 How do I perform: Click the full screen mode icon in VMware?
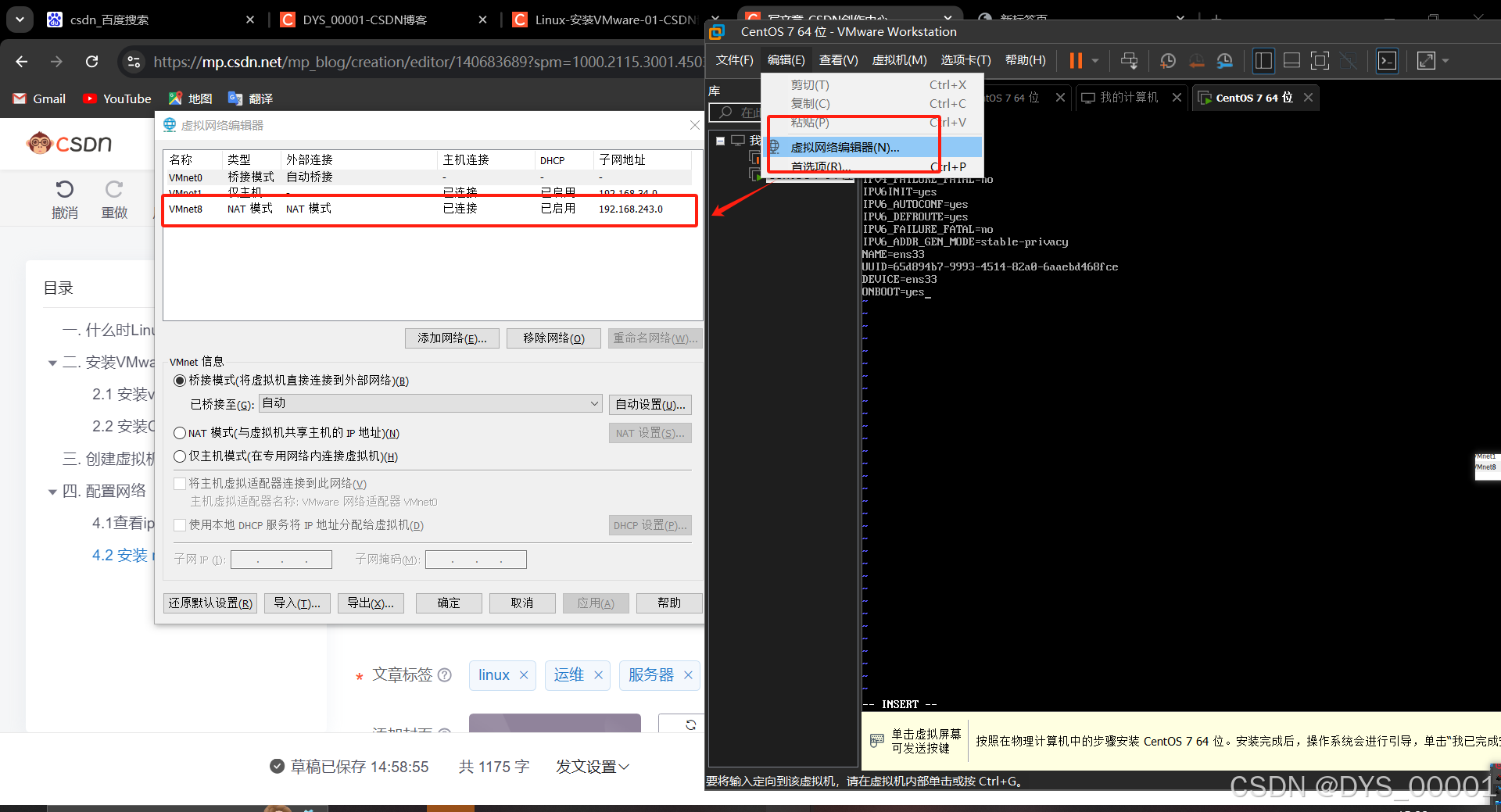(1320, 60)
